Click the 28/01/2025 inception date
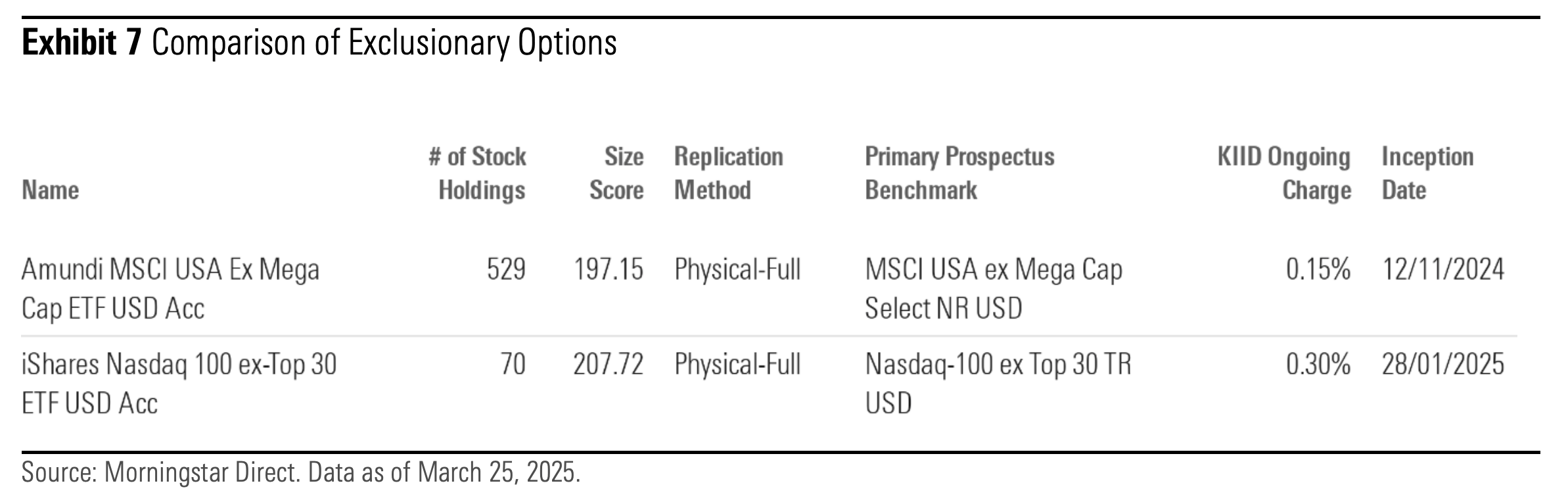The height and width of the screenshot is (502, 1568). pos(1442,364)
